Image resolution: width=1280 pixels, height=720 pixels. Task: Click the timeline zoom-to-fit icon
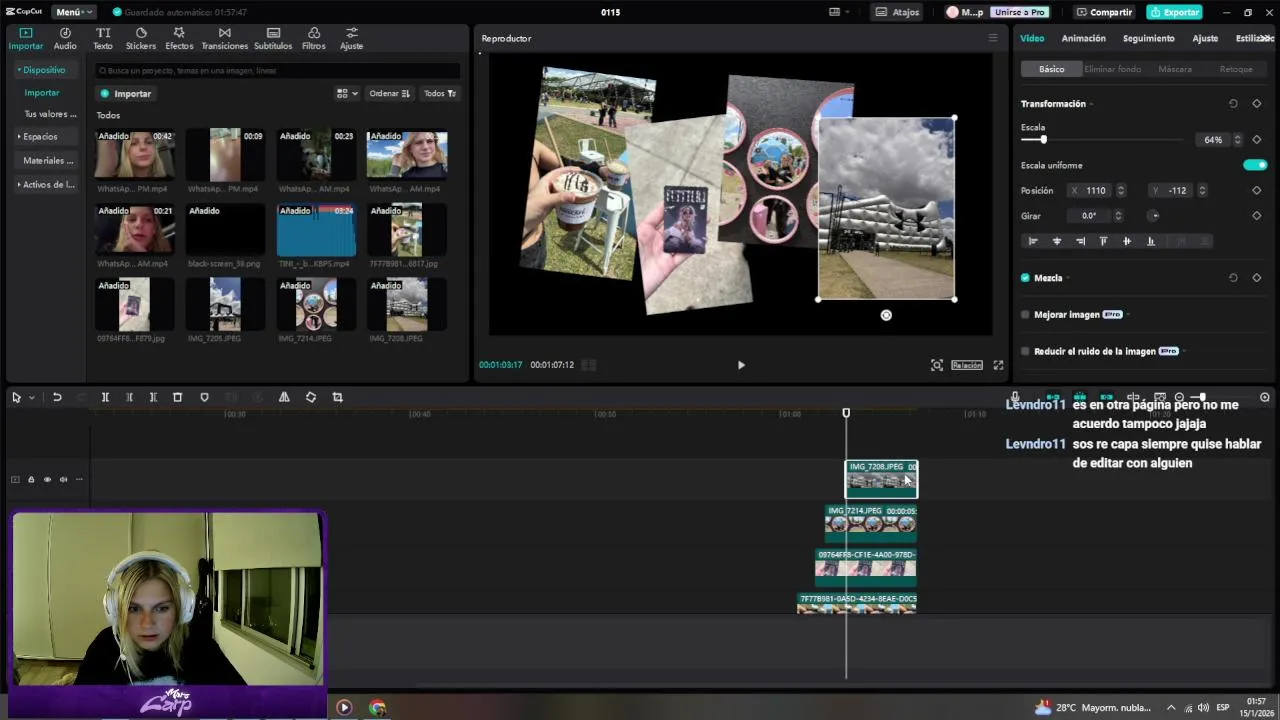1265,397
